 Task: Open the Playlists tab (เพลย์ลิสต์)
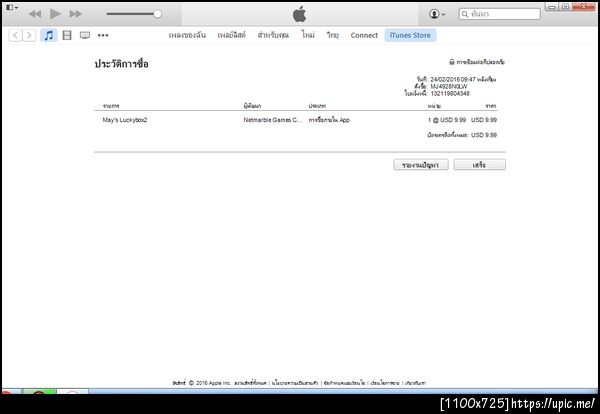[x=232, y=35]
